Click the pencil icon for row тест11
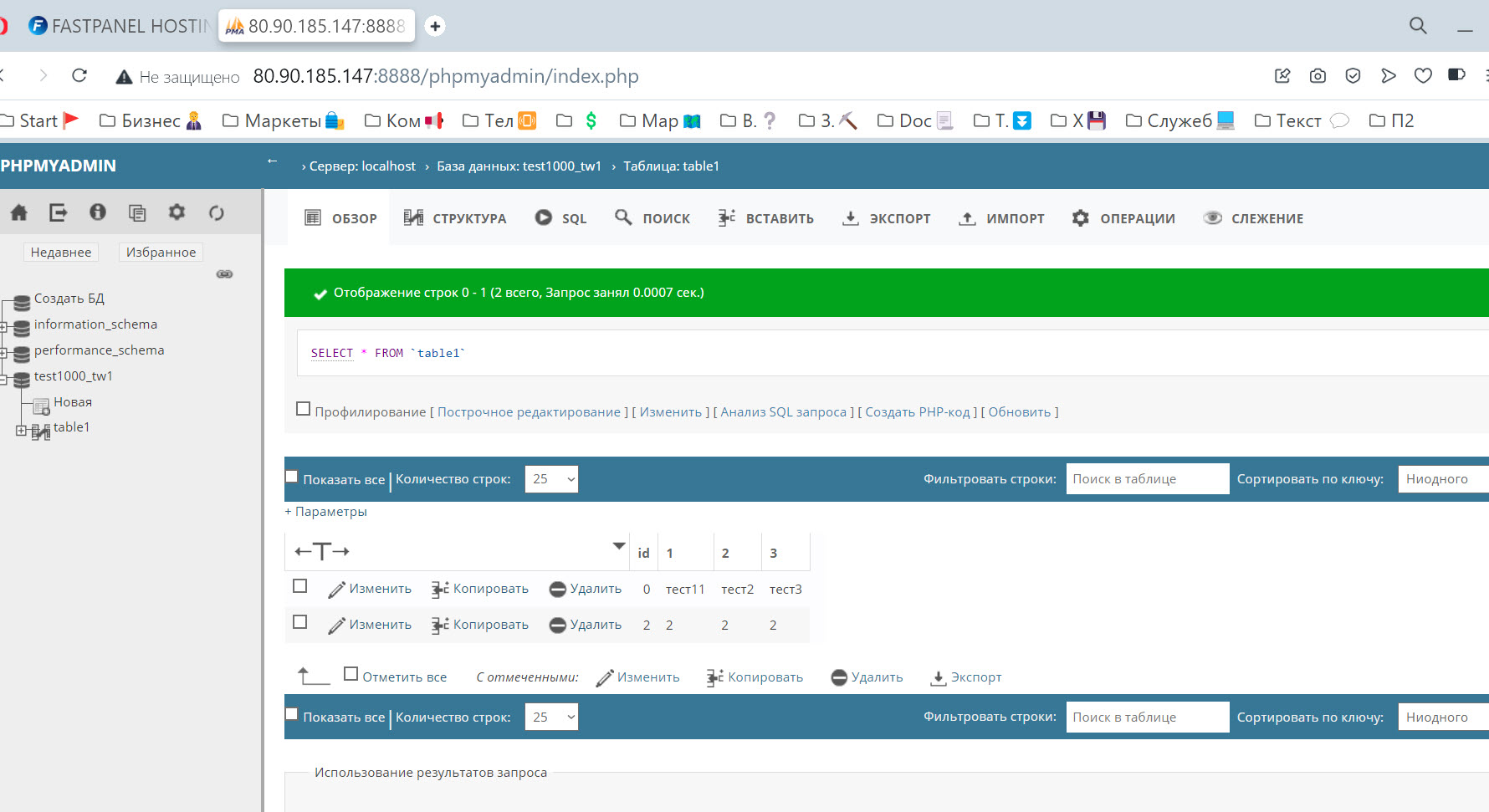The width and height of the screenshot is (1489, 812). pyautogui.click(x=336, y=590)
